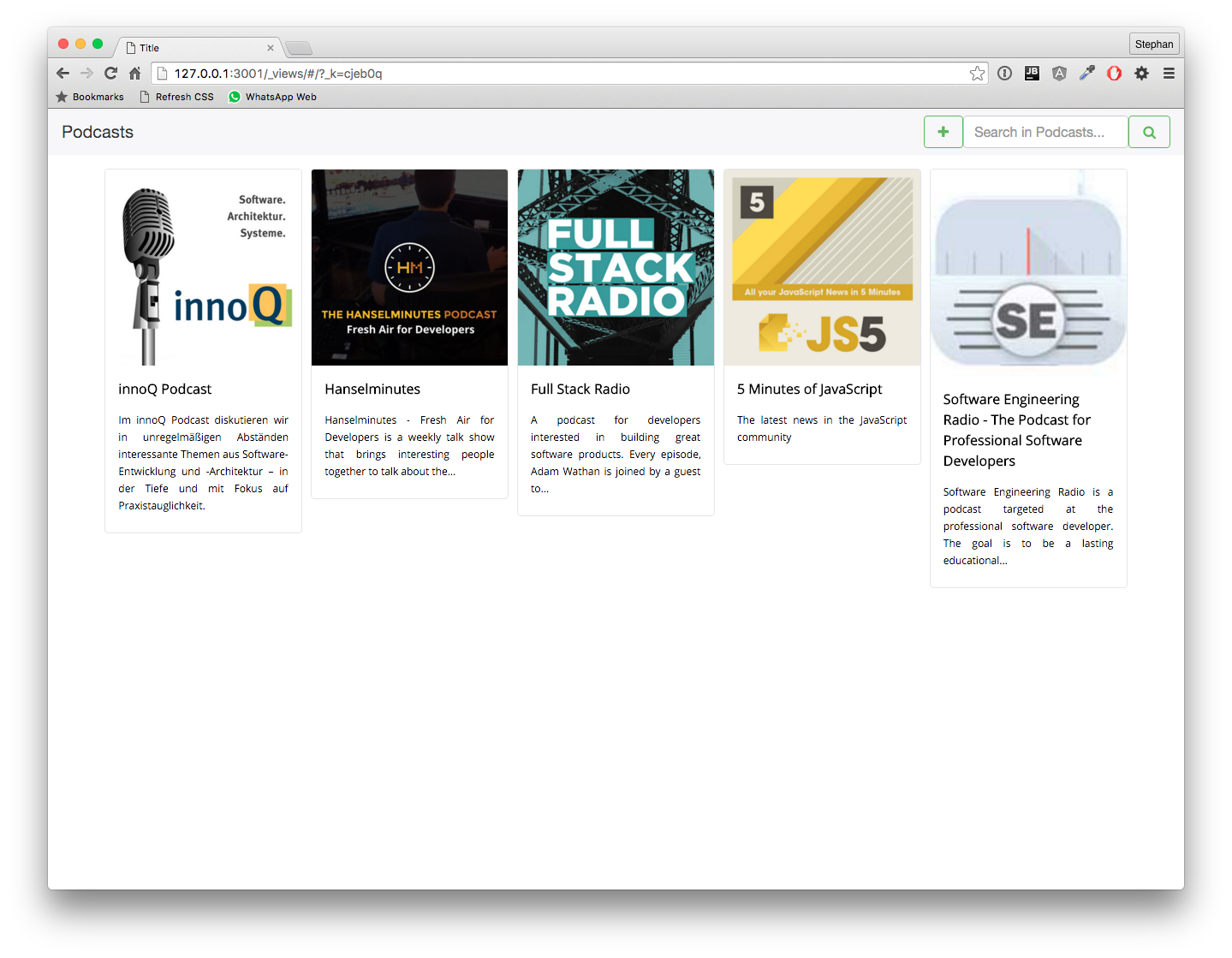Click the red Opera-like extension icon
This screenshot has width=1232, height=958.
tap(1114, 74)
